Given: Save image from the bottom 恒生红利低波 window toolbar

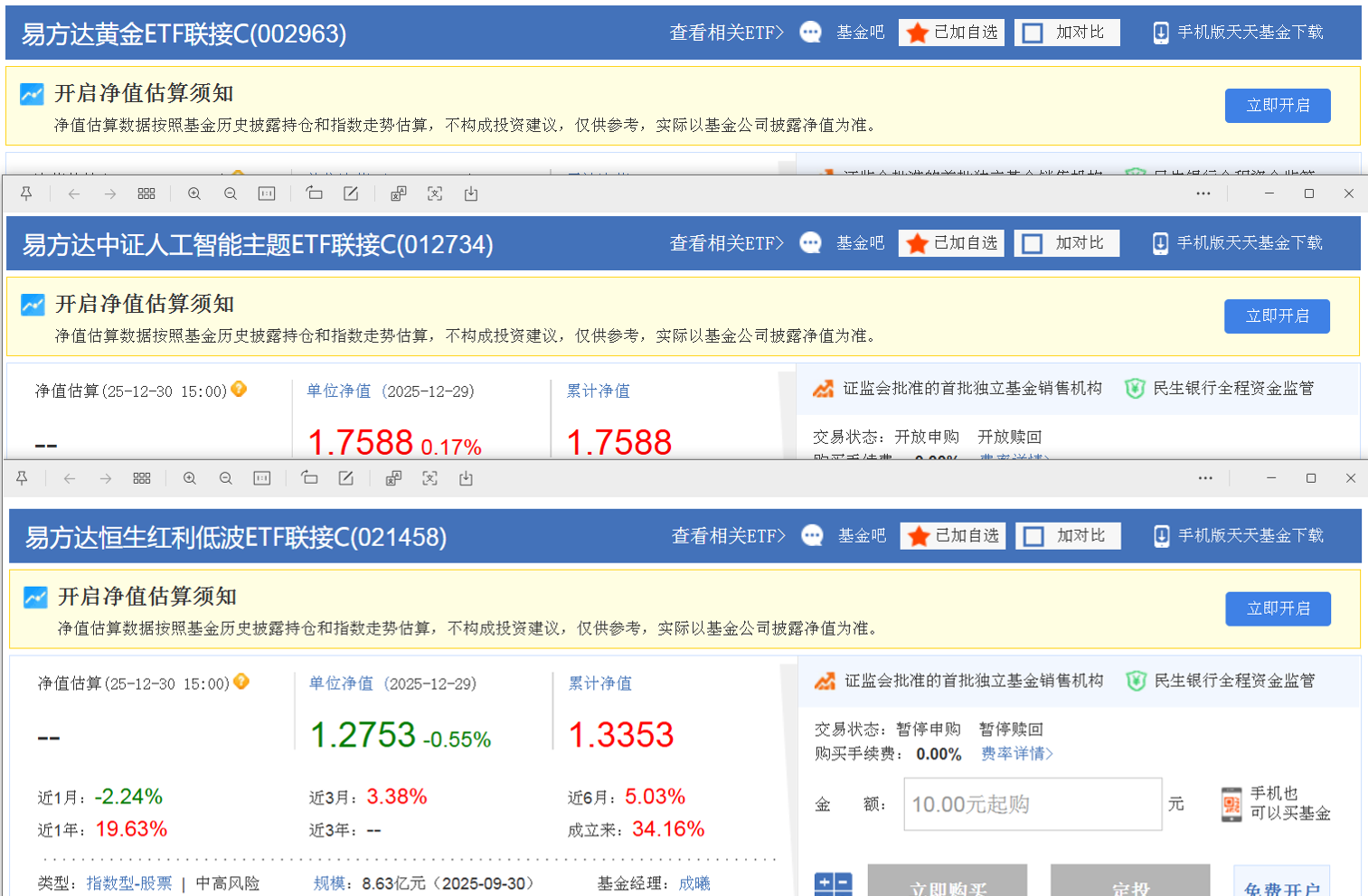Looking at the screenshot, I should point(466,478).
